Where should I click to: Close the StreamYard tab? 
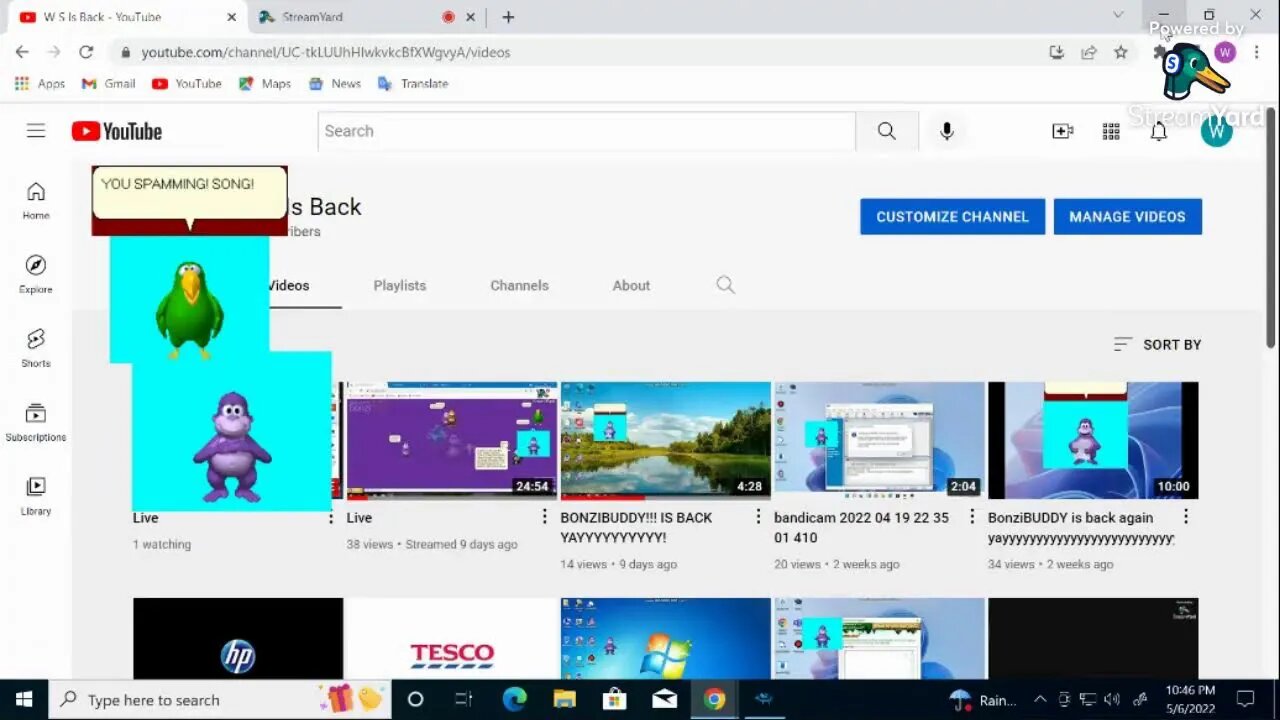click(470, 17)
